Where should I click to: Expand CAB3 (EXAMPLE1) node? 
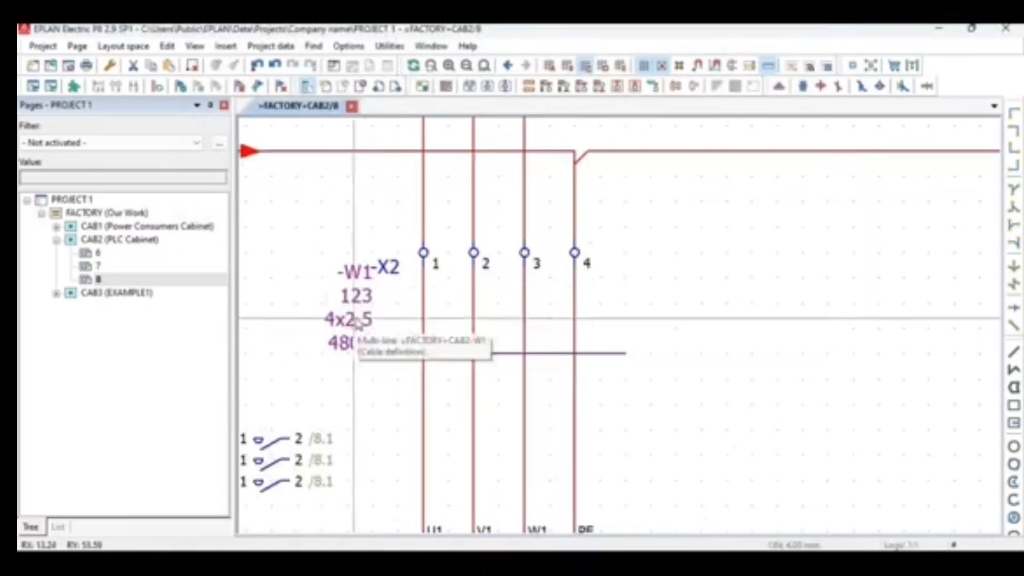tap(56, 293)
